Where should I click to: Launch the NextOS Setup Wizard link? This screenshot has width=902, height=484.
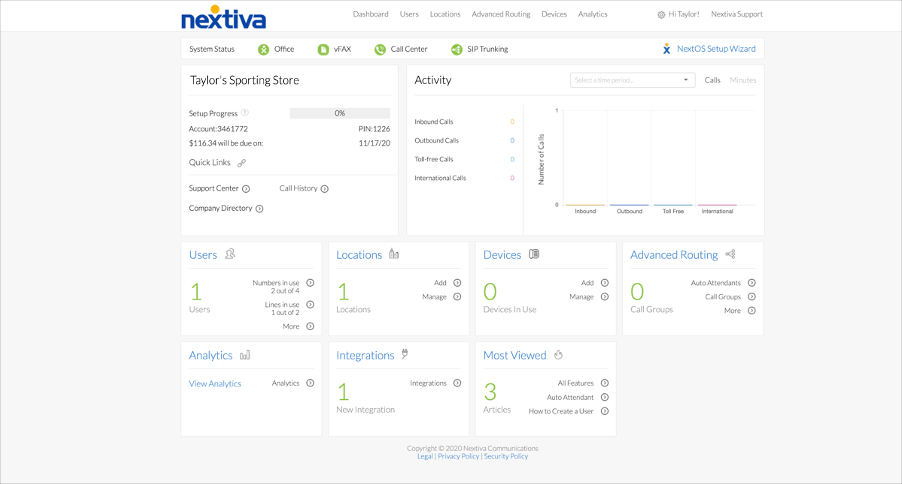[x=716, y=49]
